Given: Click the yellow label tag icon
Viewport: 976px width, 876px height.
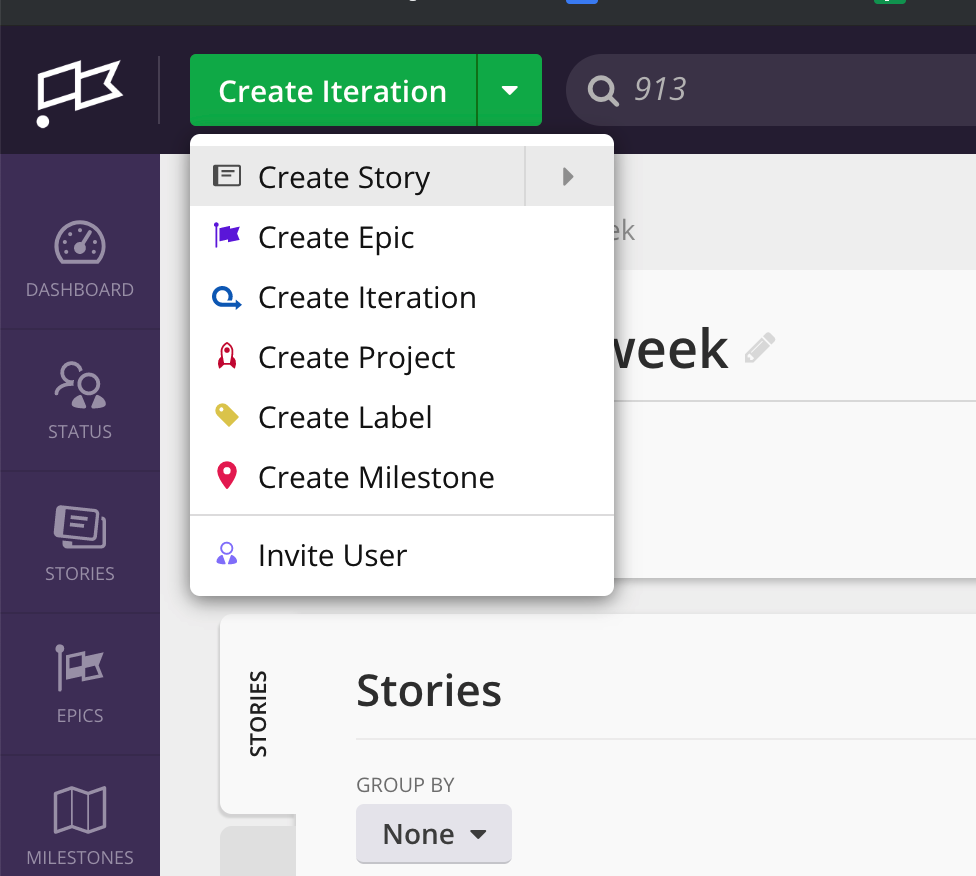Looking at the screenshot, I should [227, 415].
